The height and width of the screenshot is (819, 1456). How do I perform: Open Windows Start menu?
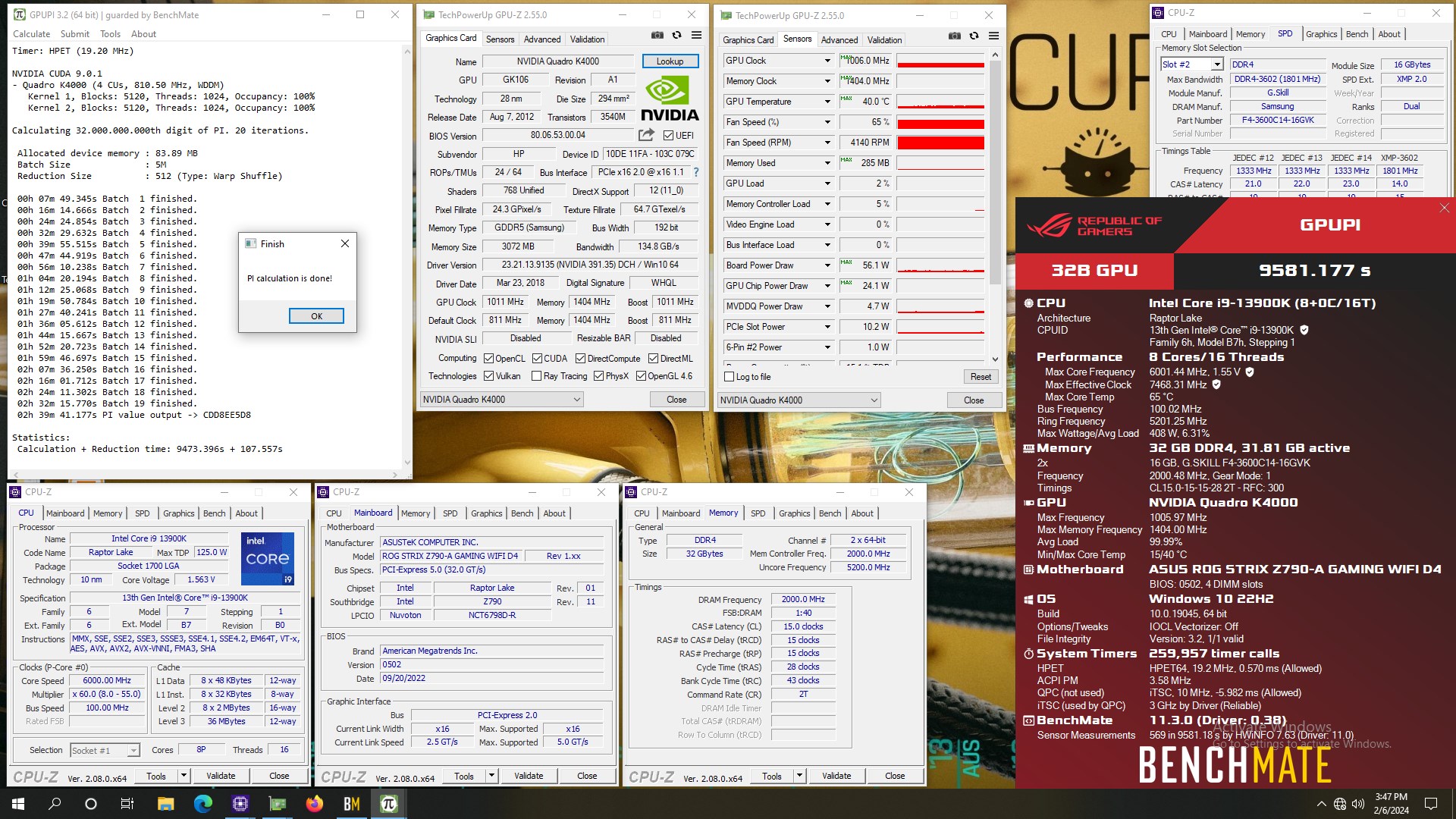18,804
